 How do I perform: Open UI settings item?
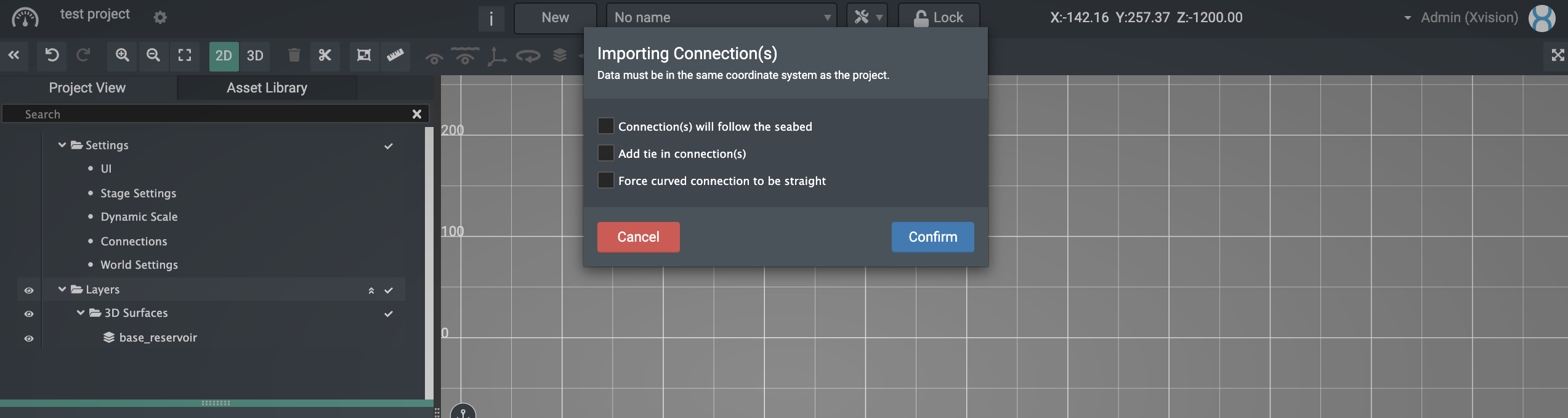pyautogui.click(x=106, y=168)
